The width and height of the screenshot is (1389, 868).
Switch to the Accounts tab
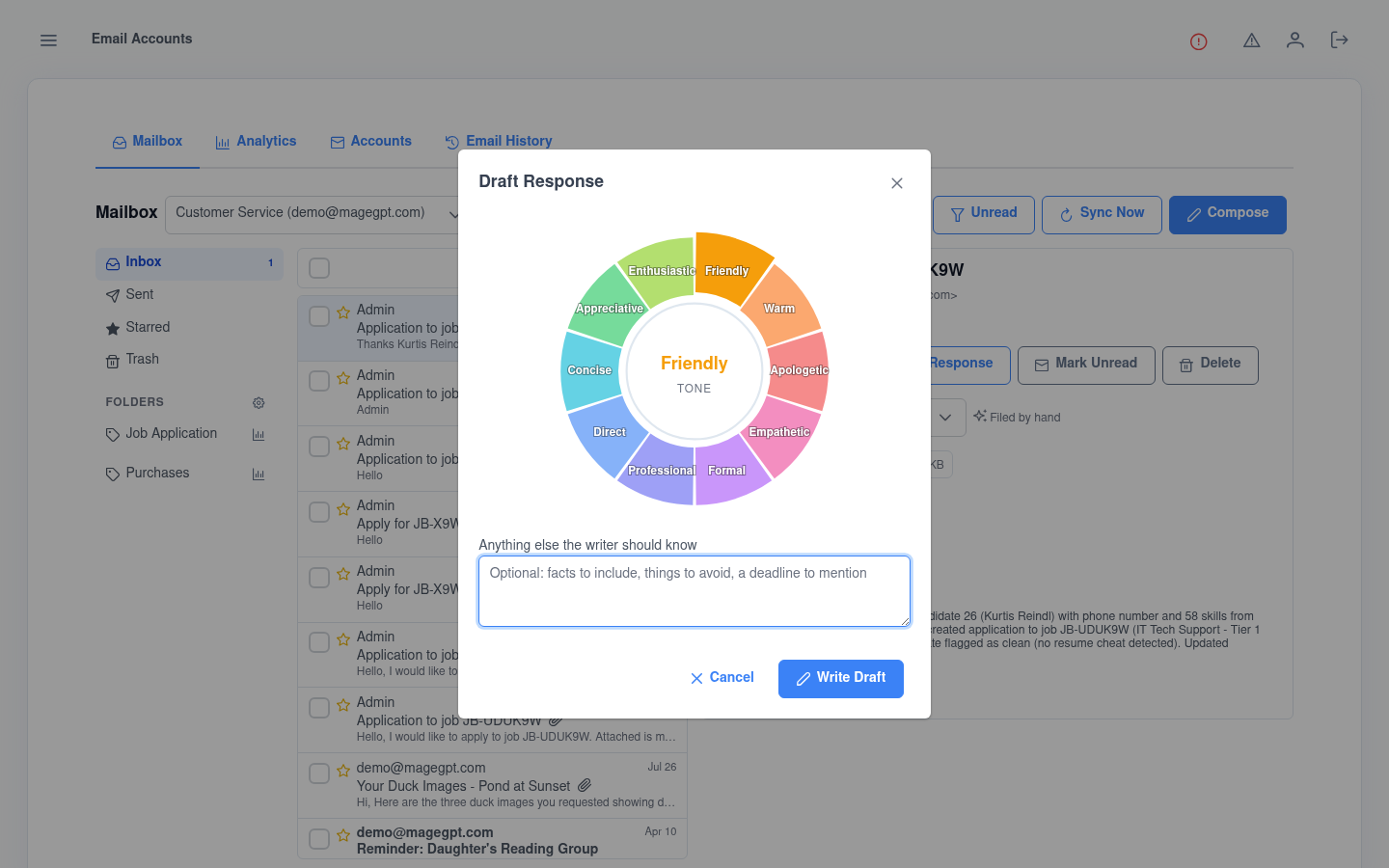tap(370, 142)
